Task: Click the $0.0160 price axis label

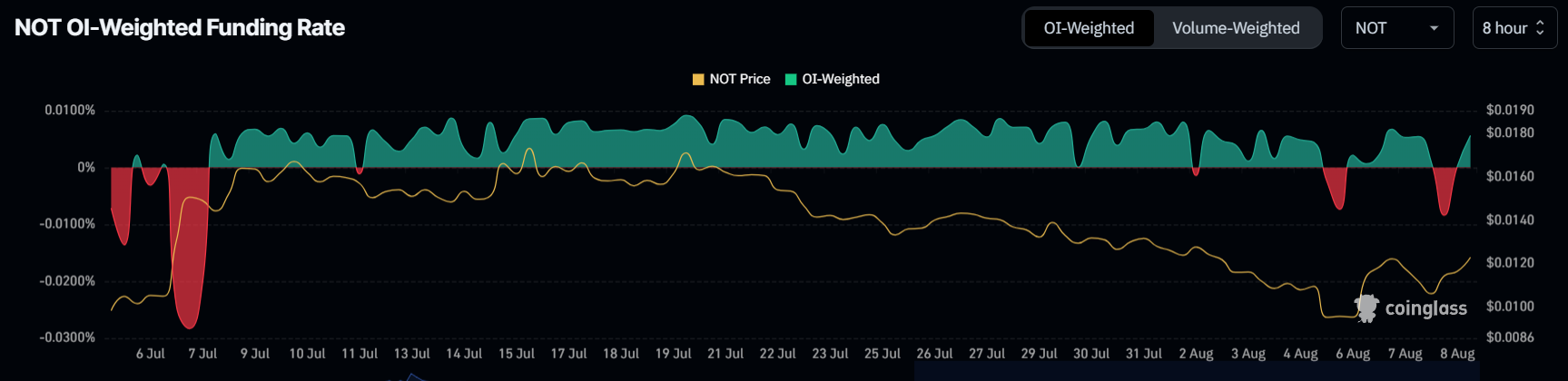Action: [x=1510, y=176]
